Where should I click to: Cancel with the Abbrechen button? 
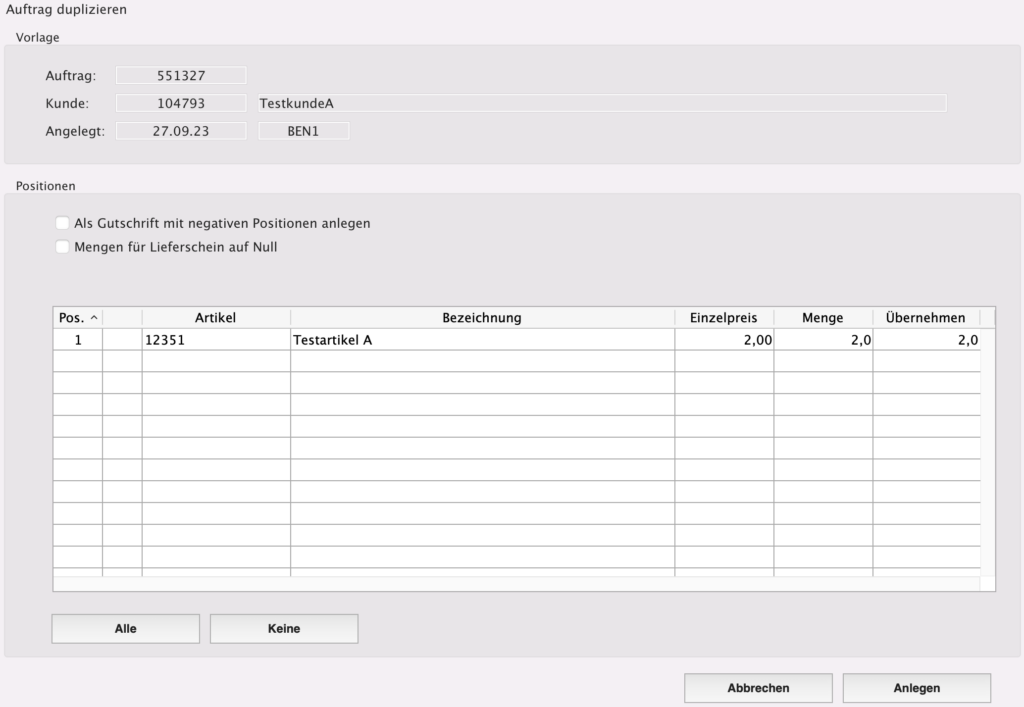point(758,688)
